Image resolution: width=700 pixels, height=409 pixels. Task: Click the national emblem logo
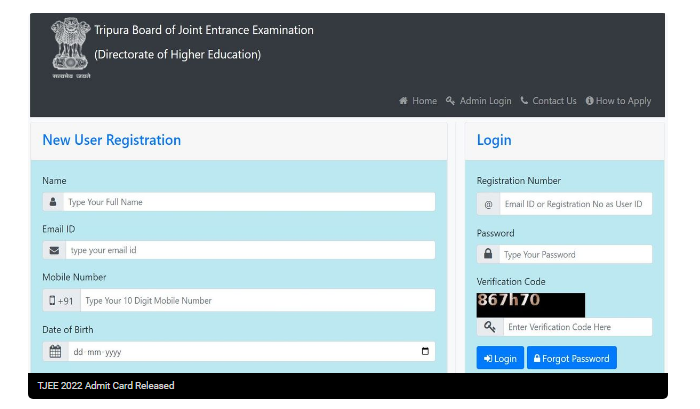tap(71, 48)
